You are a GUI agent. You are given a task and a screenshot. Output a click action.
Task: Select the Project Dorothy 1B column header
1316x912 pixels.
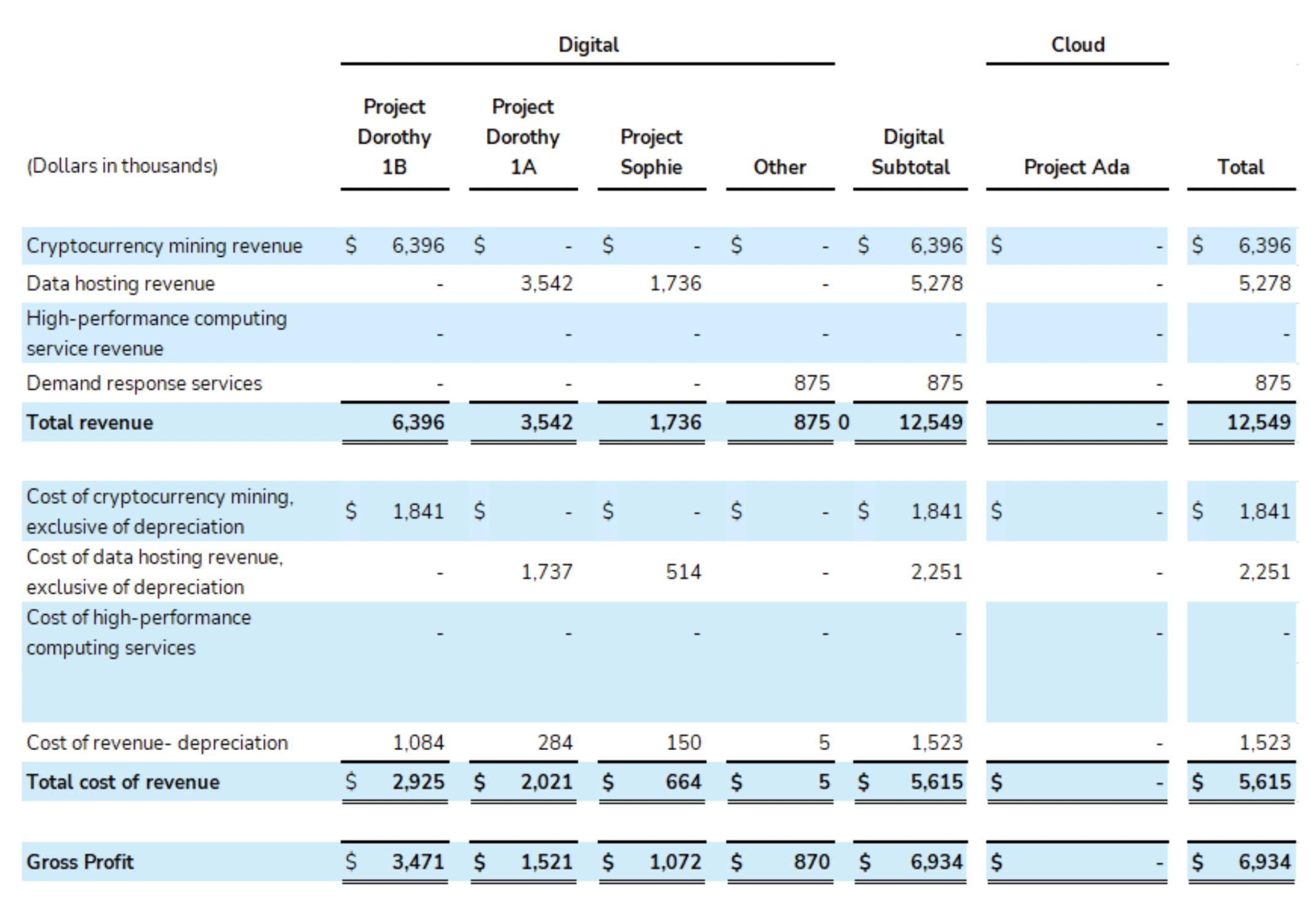coord(394,137)
